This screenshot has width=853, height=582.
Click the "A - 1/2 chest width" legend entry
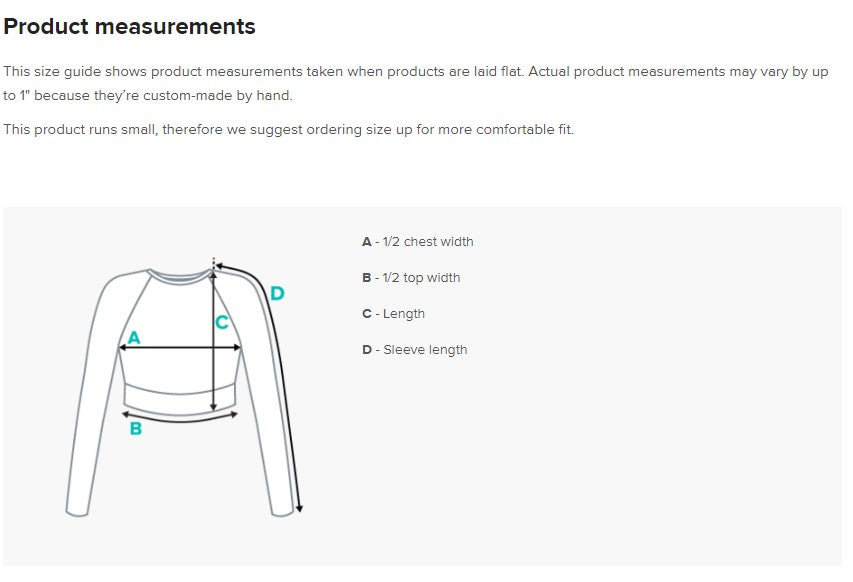pos(417,242)
